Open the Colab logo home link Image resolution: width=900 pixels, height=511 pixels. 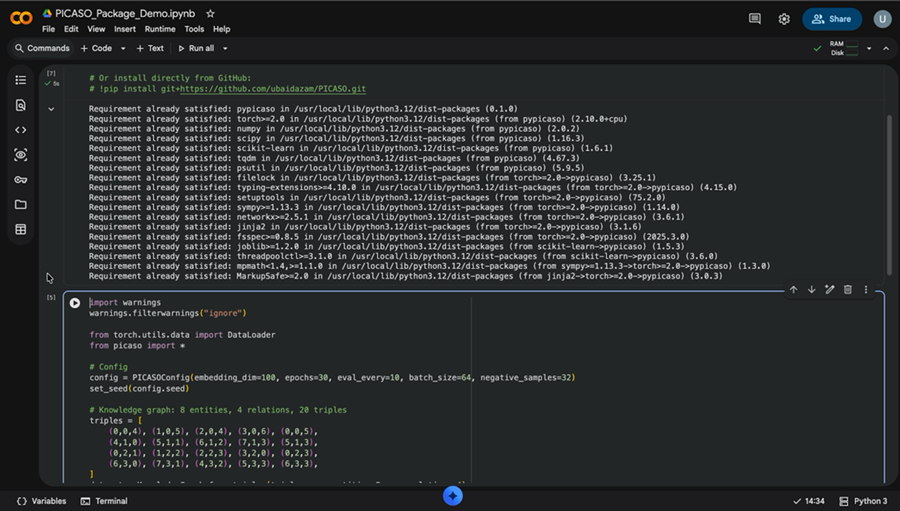coord(21,18)
